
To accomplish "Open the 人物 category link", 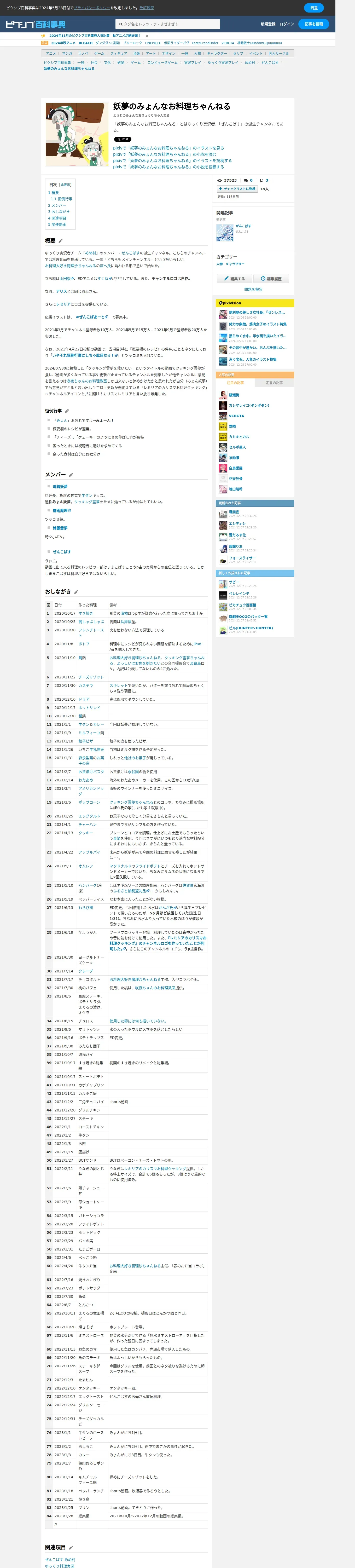I will [x=219, y=264].
